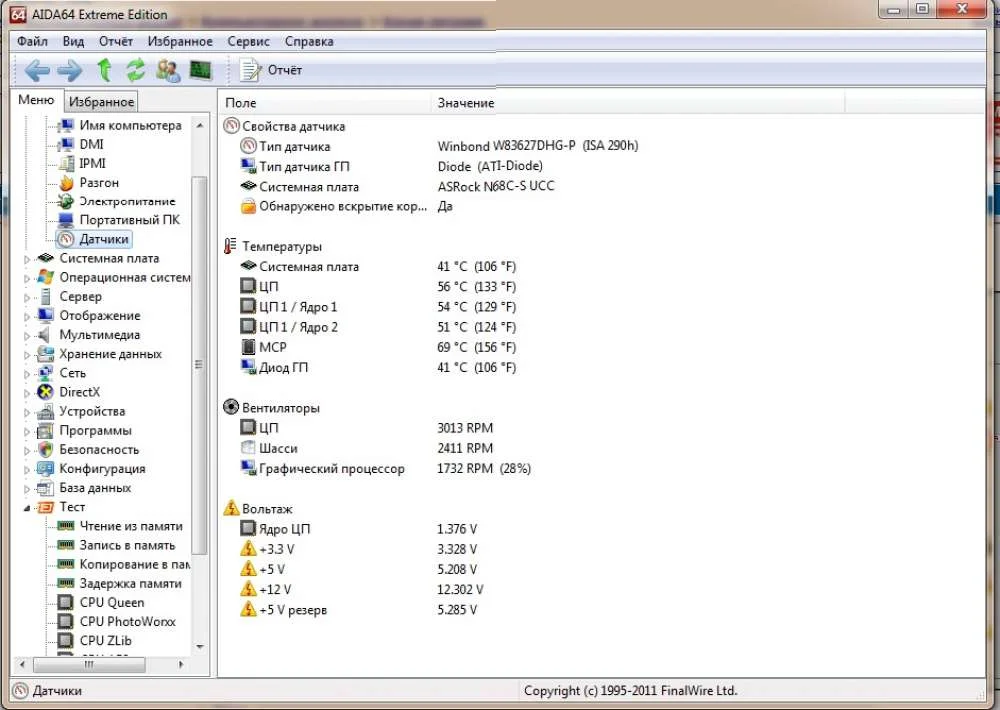The width and height of the screenshot is (1000, 710).
Task: Click the CPU Queen benchmark icon
Action: tap(65, 603)
